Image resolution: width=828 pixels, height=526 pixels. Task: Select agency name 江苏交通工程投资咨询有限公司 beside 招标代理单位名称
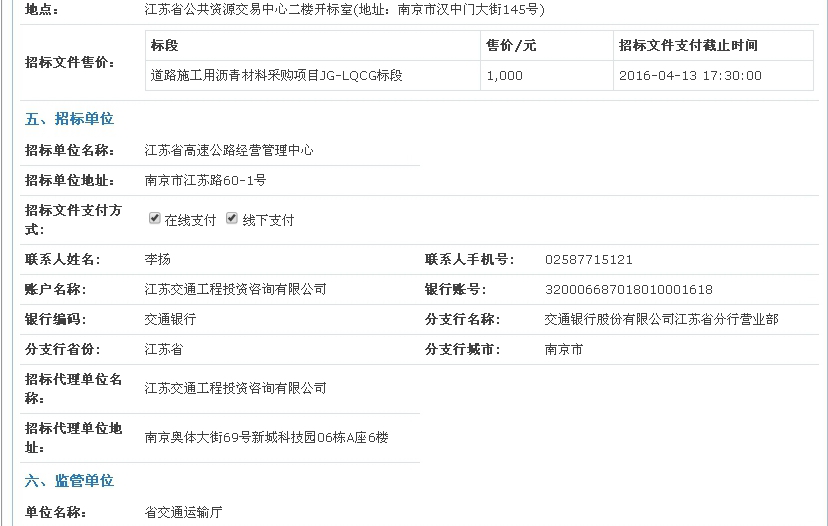pyautogui.click(x=236, y=389)
